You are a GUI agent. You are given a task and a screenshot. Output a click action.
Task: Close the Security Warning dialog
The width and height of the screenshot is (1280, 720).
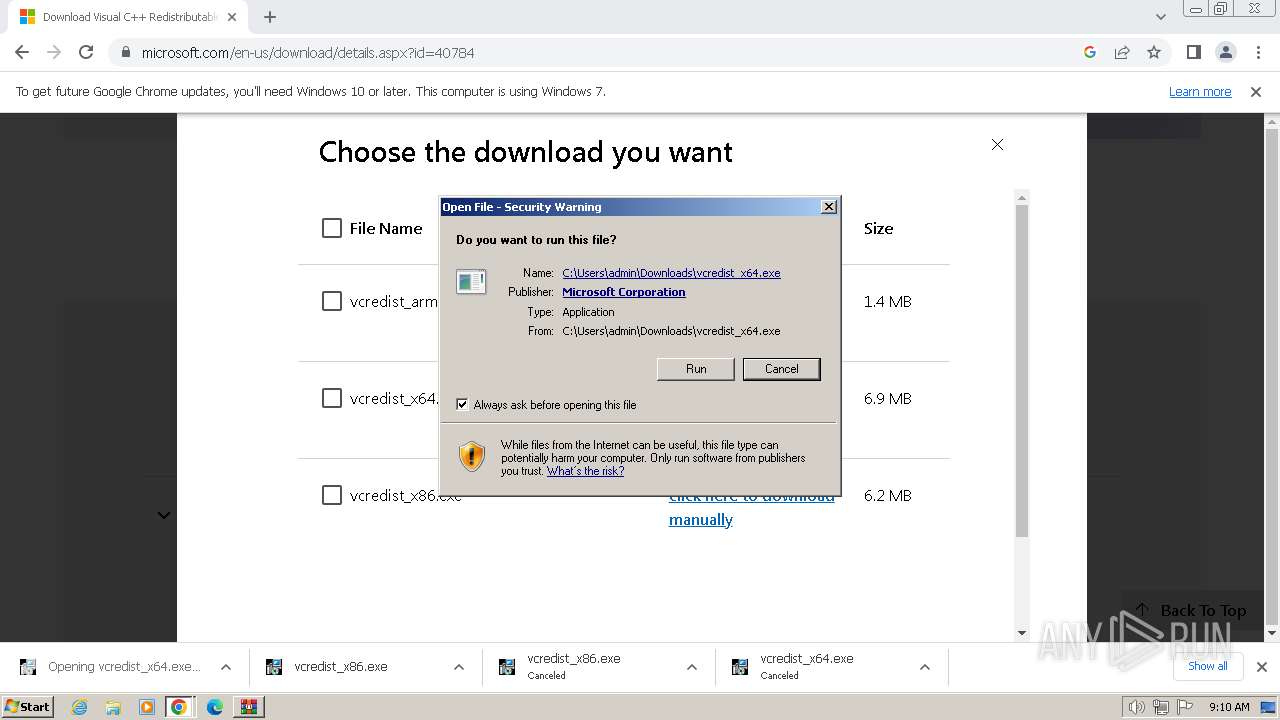(x=829, y=207)
